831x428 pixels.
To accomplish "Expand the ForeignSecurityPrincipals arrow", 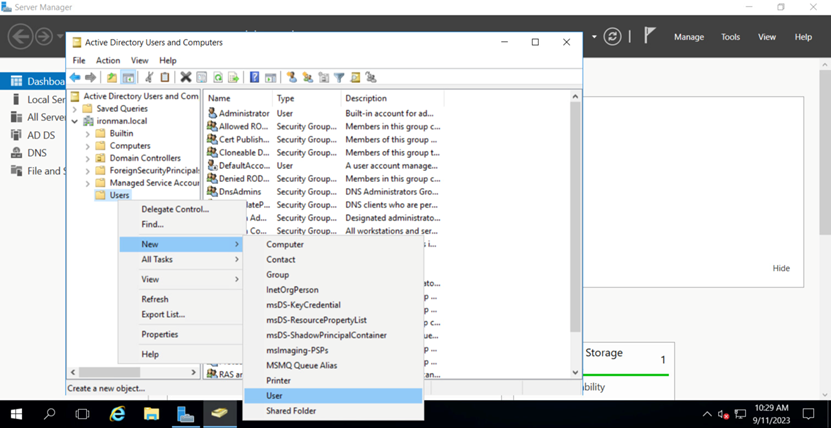I will pos(88,171).
